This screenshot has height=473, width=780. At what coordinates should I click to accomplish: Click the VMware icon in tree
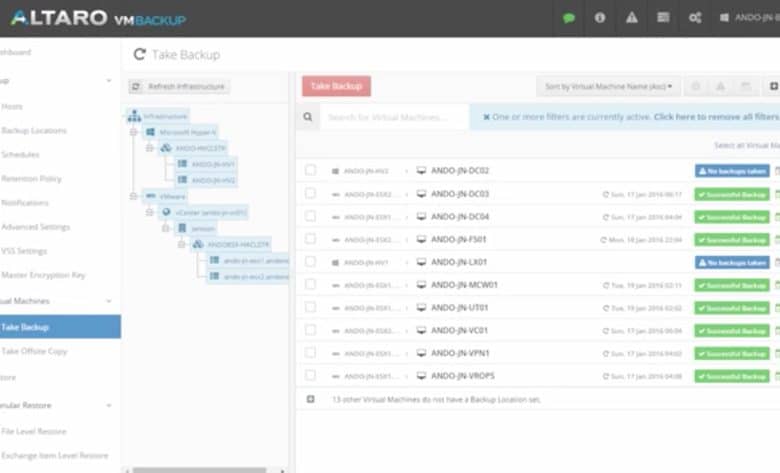pyautogui.click(x=150, y=196)
